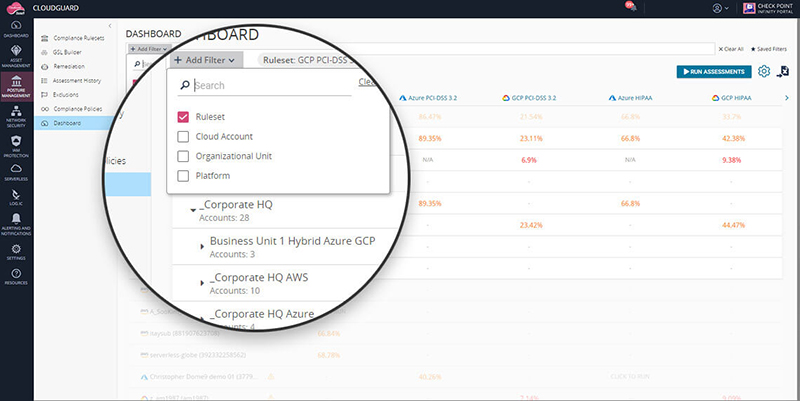Expand the _Corporate HQ AWS node
This screenshot has height=401, width=800.
coord(203,283)
